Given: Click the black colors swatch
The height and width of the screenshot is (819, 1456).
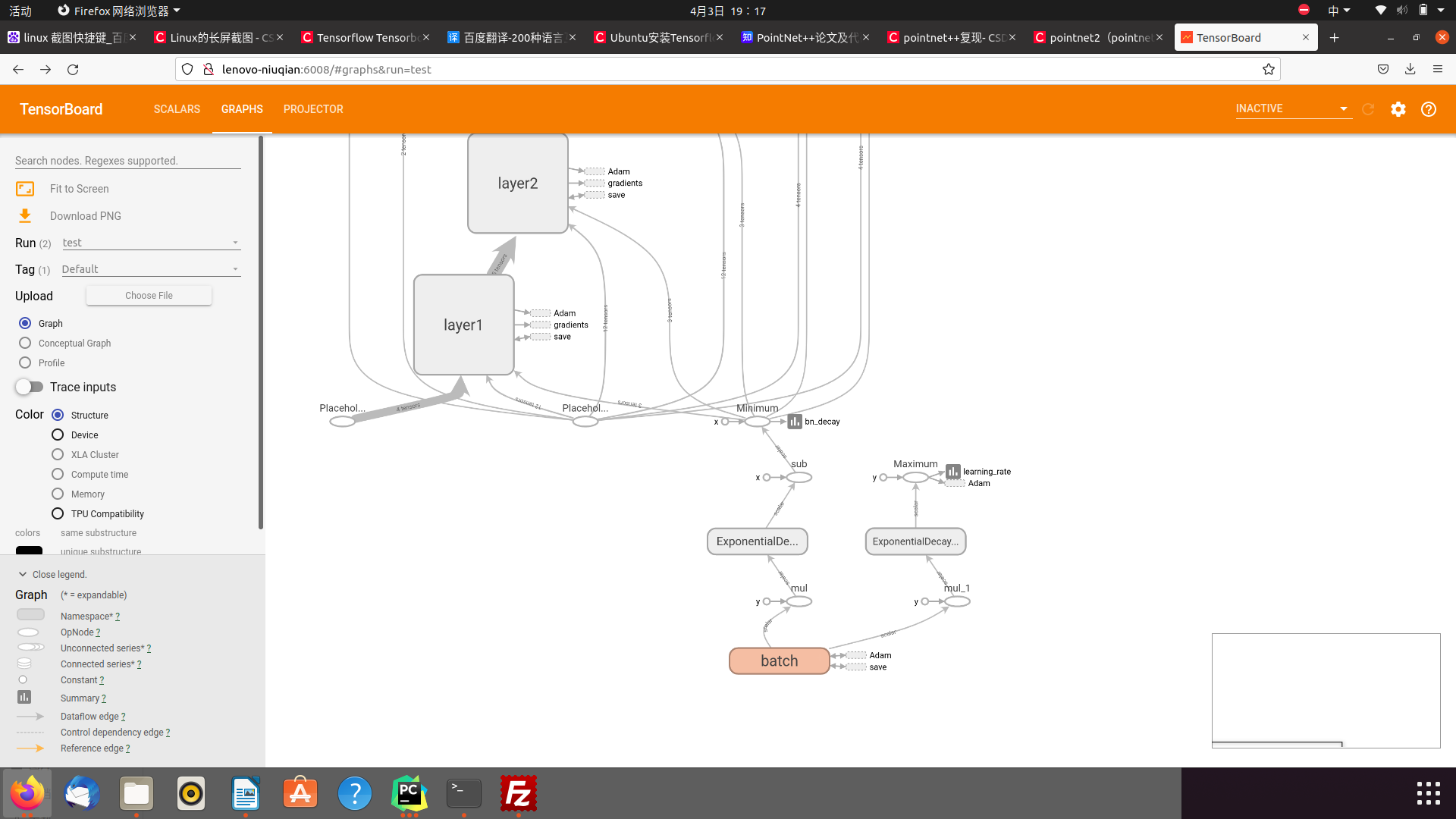Looking at the screenshot, I should [x=29, y=551].
